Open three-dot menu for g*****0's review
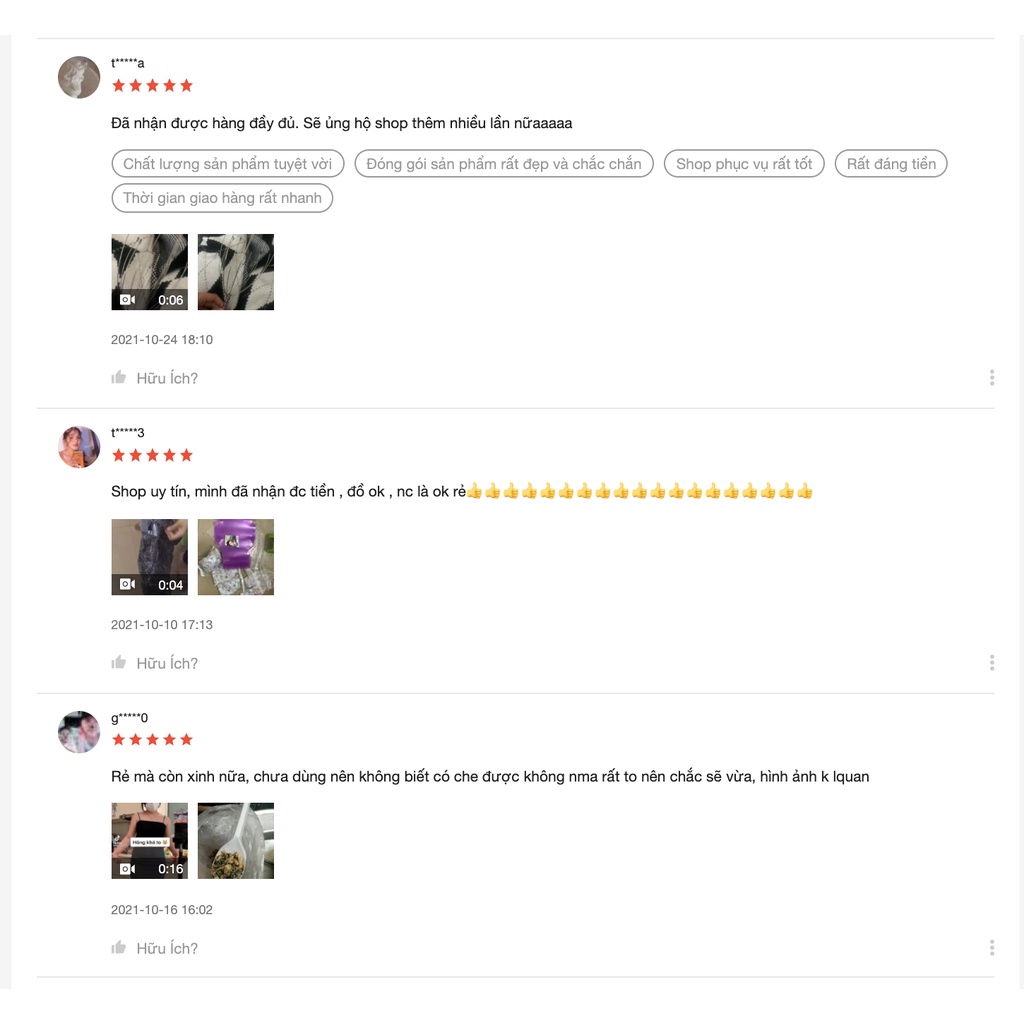 pos(991,947)
